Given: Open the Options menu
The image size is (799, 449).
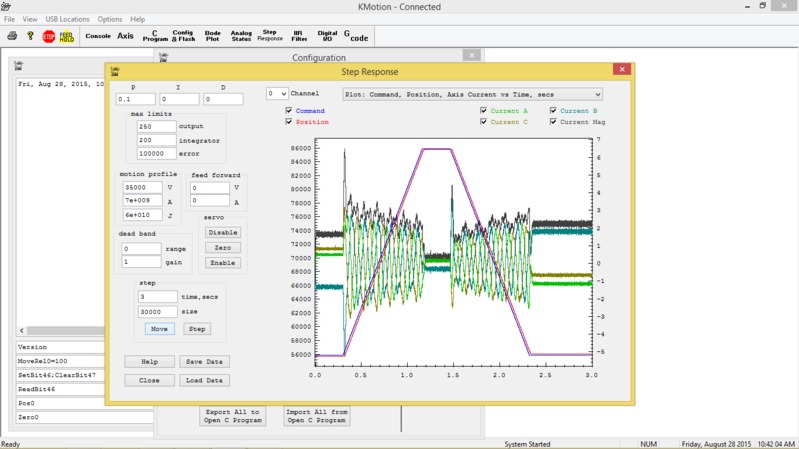Looking at the screenshot, I should pyautogui.click(x=110, y=19).
